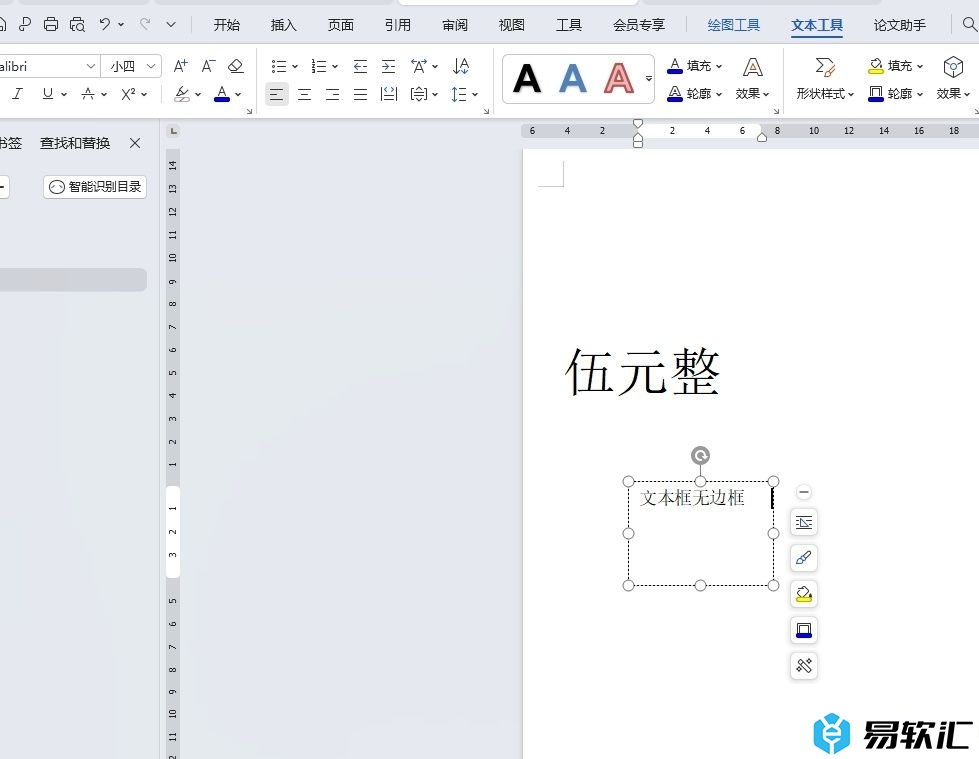This screenshot has height=759, width=979.
Task: Select black text art style A
Action: (526, 79)
